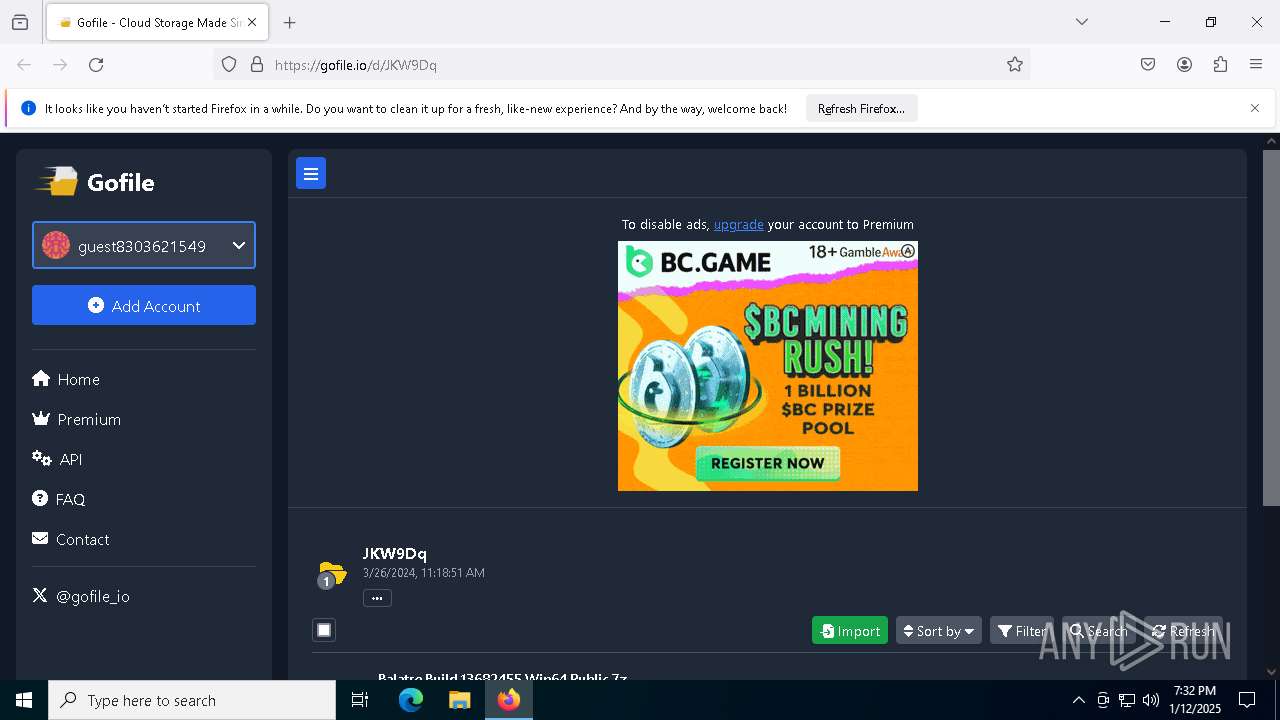Screen dimensions: 1280x720
Task: Open the Contact sidebar item
Action: (71, 539)
